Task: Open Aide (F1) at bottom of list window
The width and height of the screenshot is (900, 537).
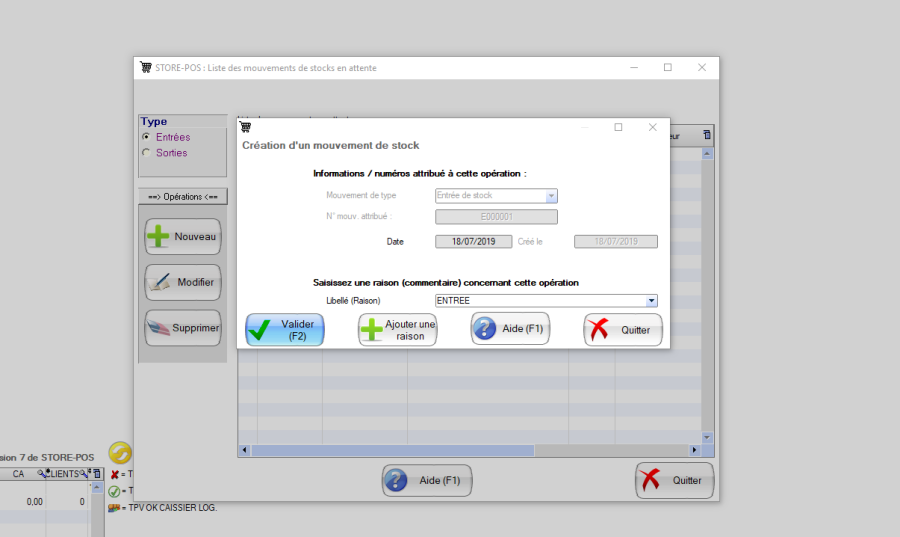Action: 427,481
